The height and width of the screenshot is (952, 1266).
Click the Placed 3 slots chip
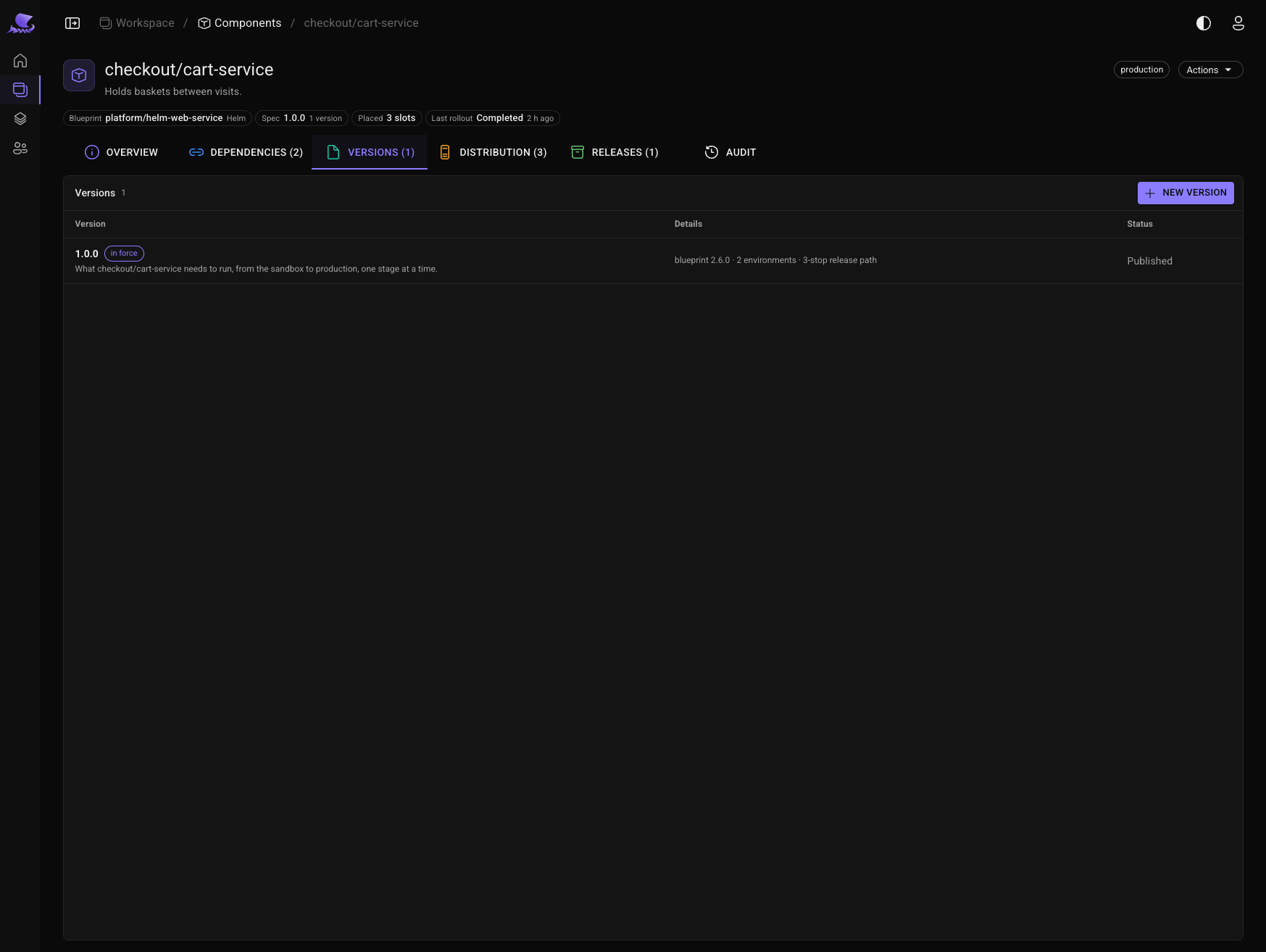[387, 118]
